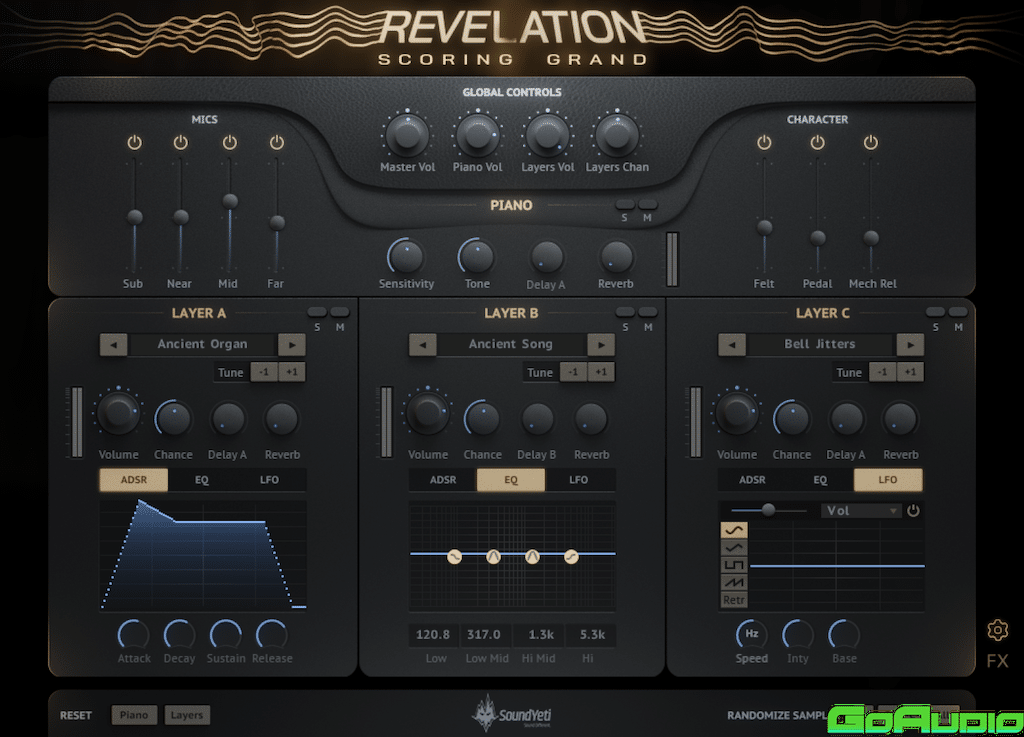Click the Layer A Volume knob

(118, 413)
